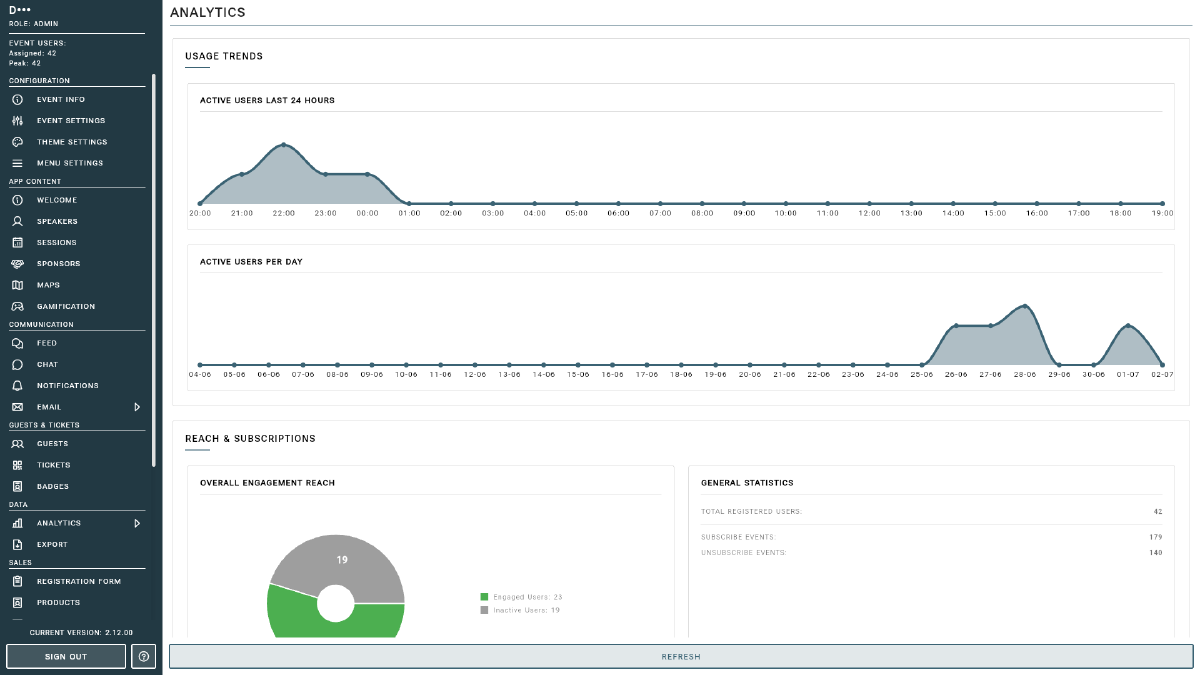
Task: Click the Products icon
Action: pos(17,602)
